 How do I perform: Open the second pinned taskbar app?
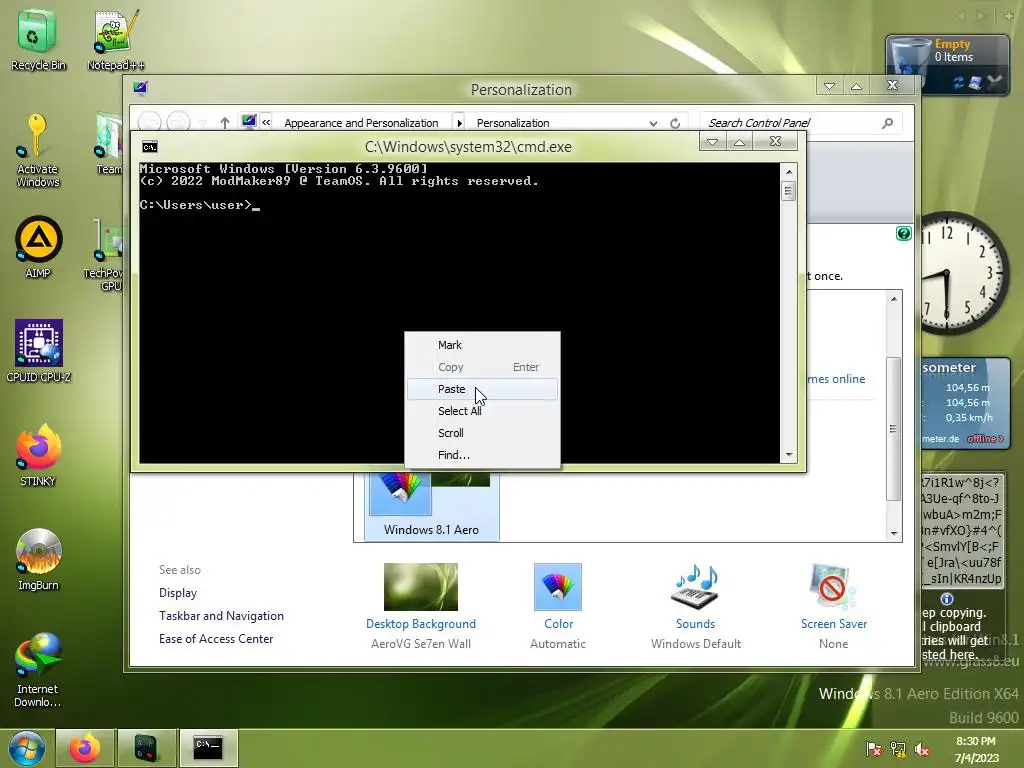(x=146, y=748)
